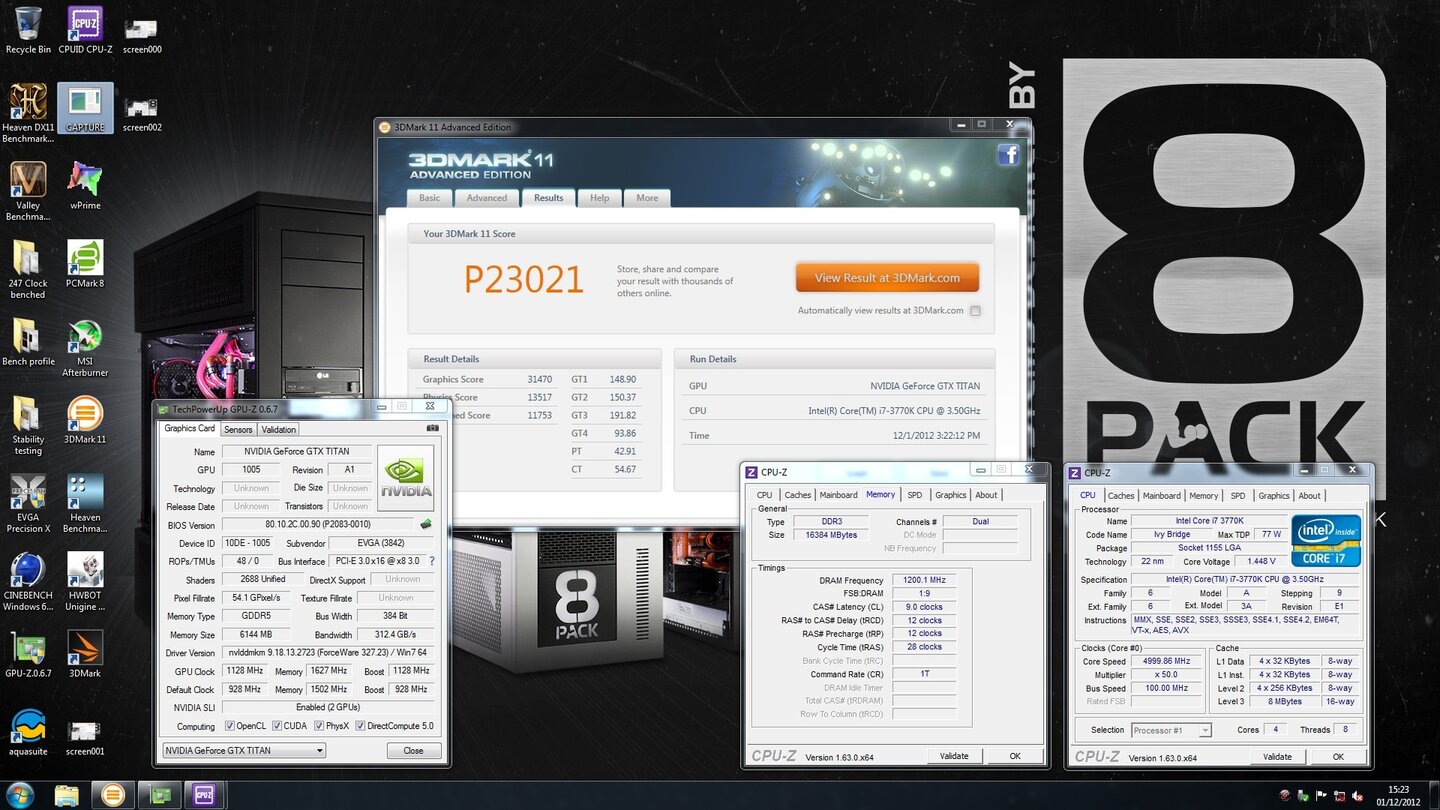This screenshot has width=1440, height=810.
Task: Open Heaven DX11 Benchmark shortcut
Action: (x=28, y=113)
